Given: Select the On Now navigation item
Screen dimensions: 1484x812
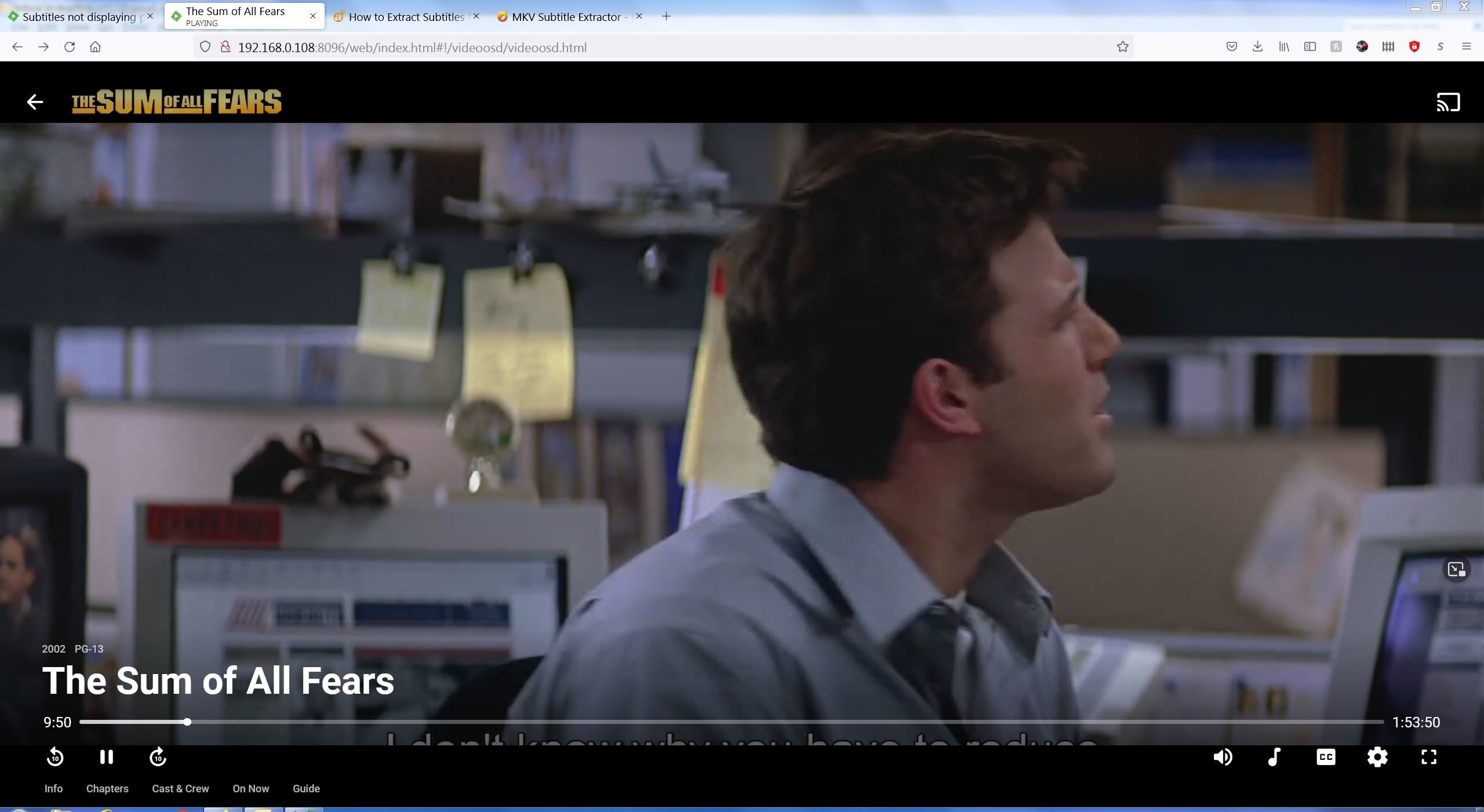Looking at the screenshot, I should pyautogui.click(x=251, y=789).
